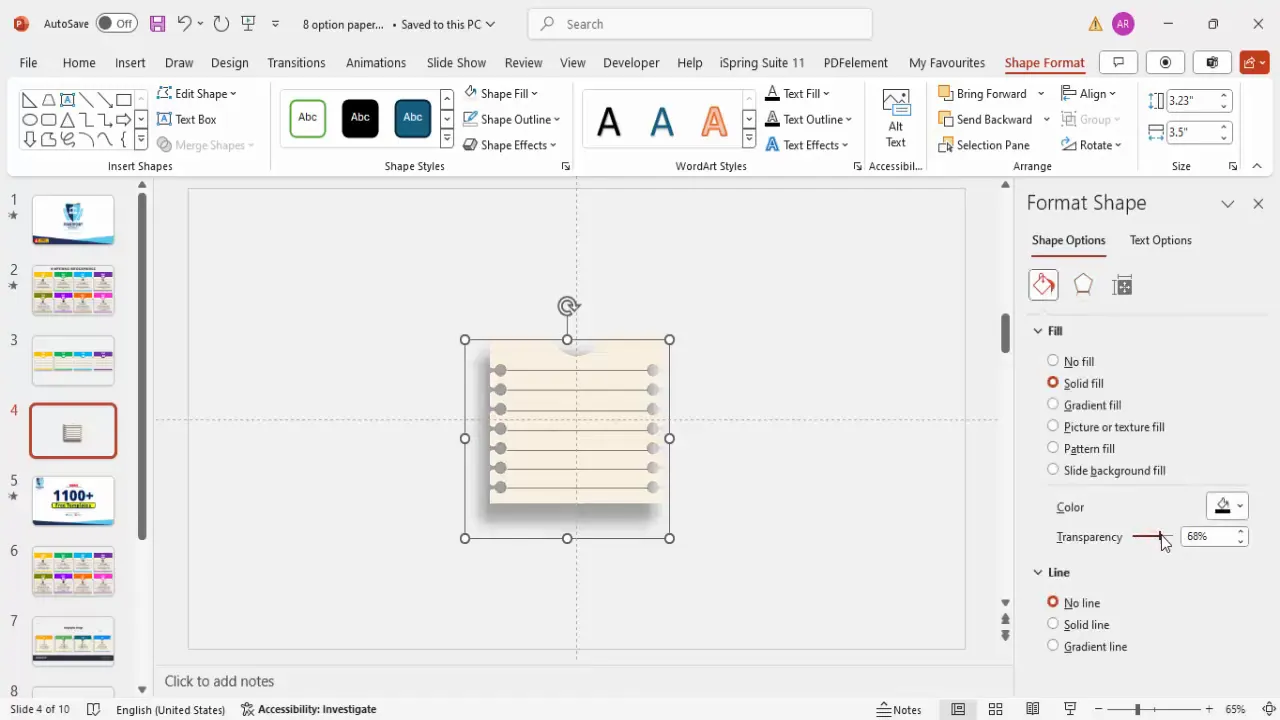The image size is (1280, 720).
Task: Open the Comments icon in ribbon corner
Action: click(1119, 62)
